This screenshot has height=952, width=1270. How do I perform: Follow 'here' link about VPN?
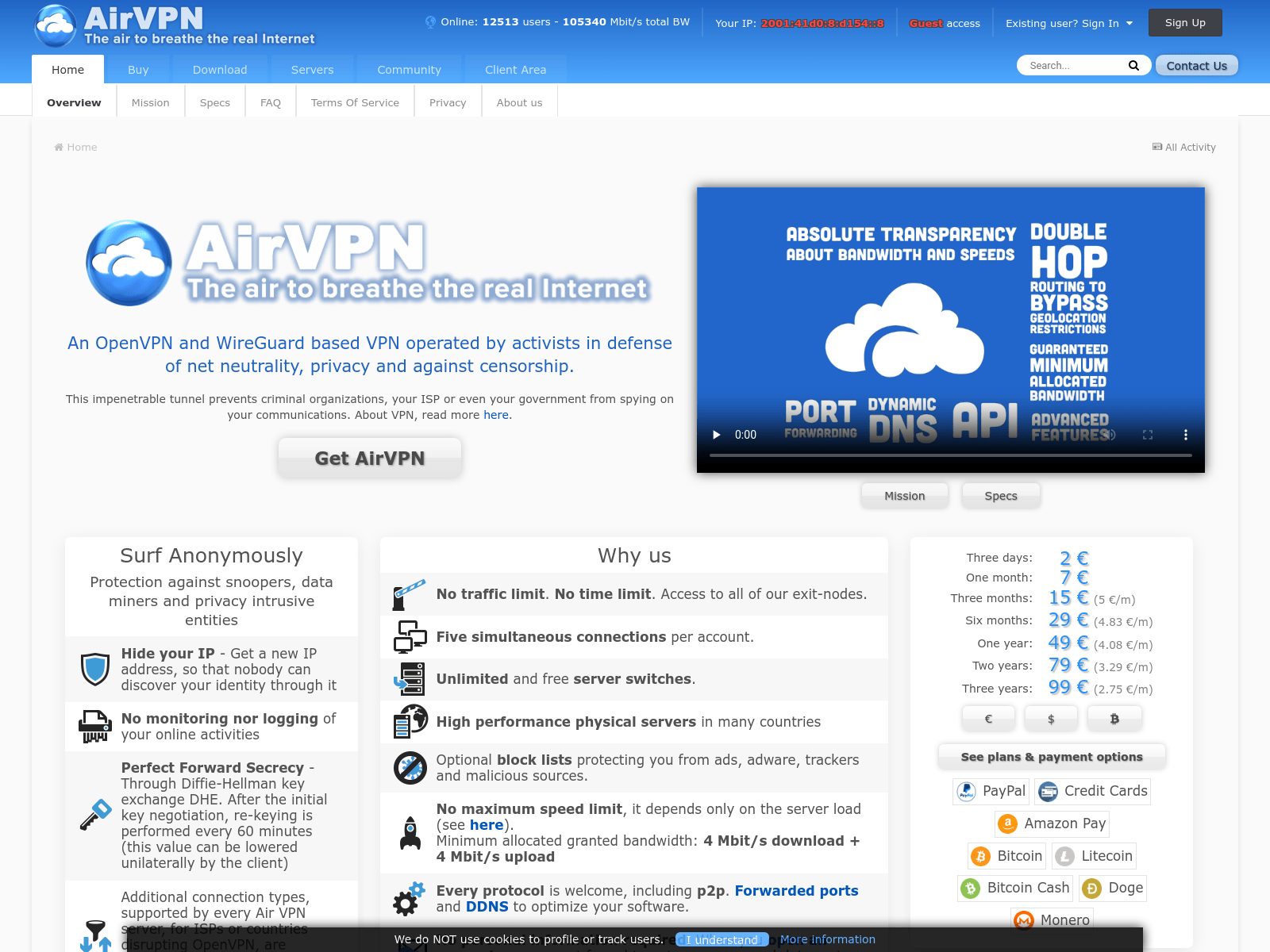(x=496, y=415)
